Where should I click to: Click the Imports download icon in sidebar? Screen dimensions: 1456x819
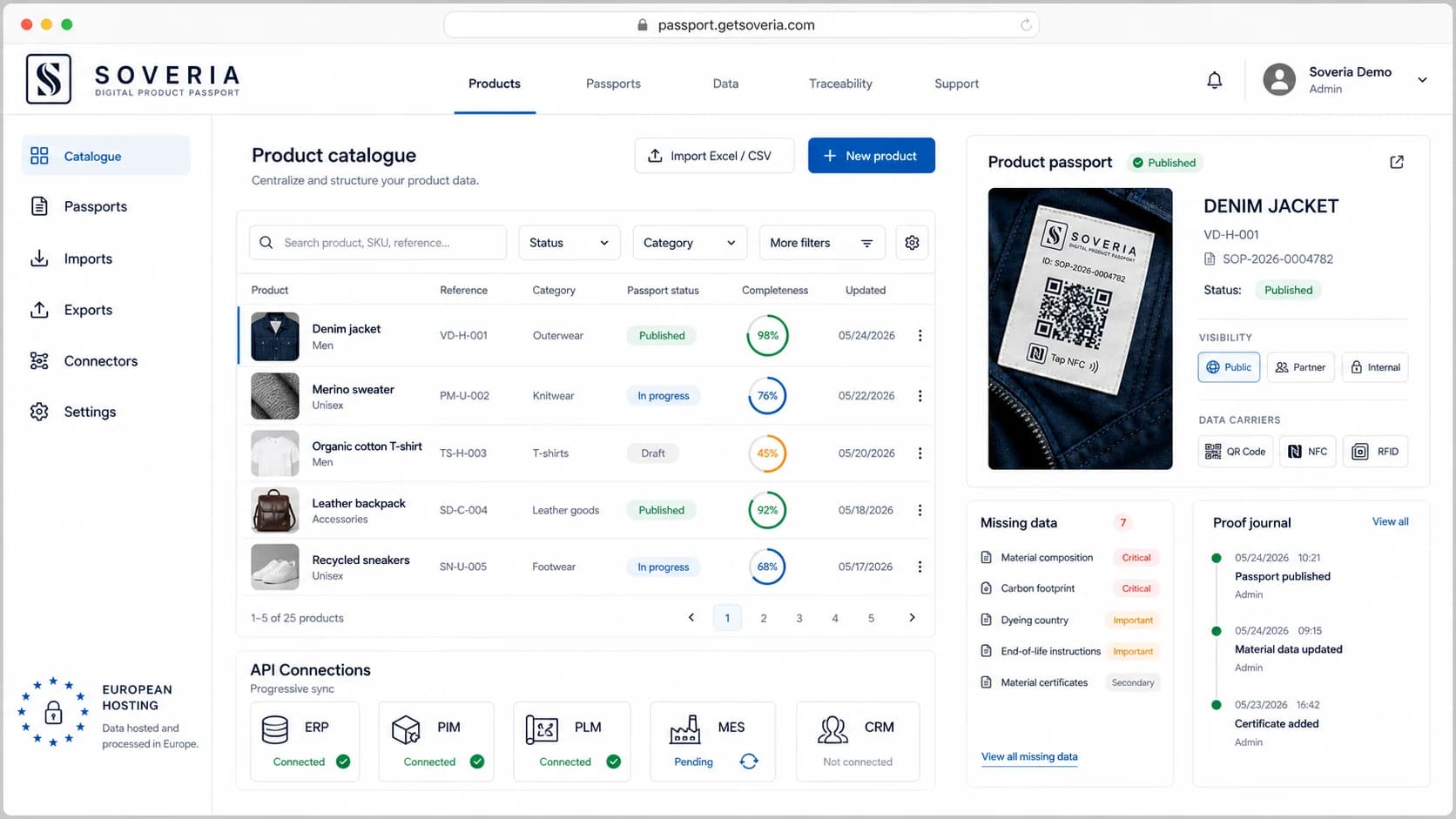coord(39,258)
